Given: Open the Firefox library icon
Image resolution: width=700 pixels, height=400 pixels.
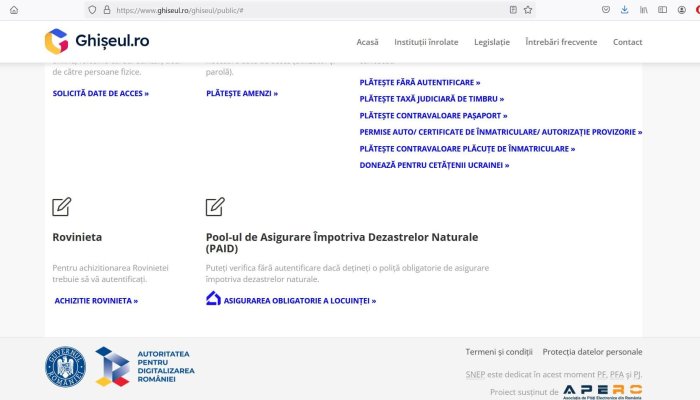Looking at the screenshot, I should 643,10.
